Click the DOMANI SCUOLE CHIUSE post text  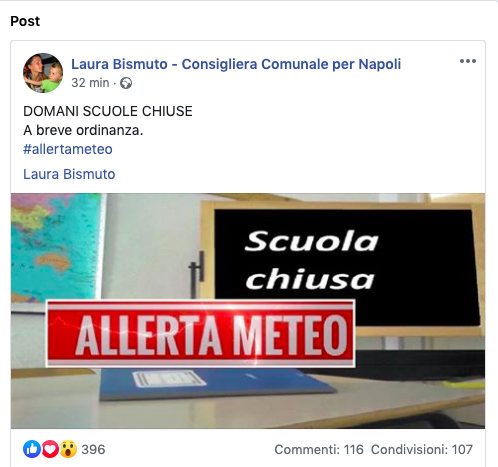(x=108, y=111)
